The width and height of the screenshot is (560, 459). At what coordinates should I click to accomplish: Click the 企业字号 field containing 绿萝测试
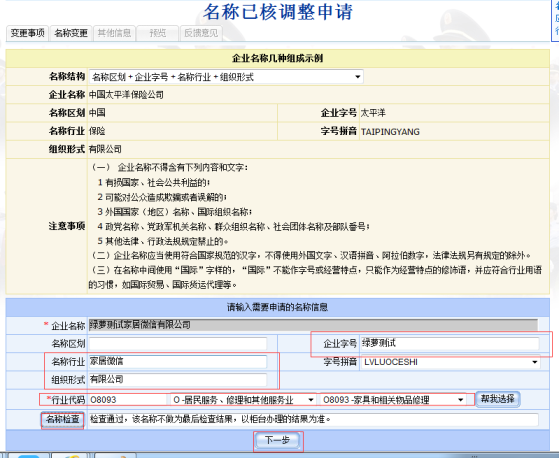point(450,344)
